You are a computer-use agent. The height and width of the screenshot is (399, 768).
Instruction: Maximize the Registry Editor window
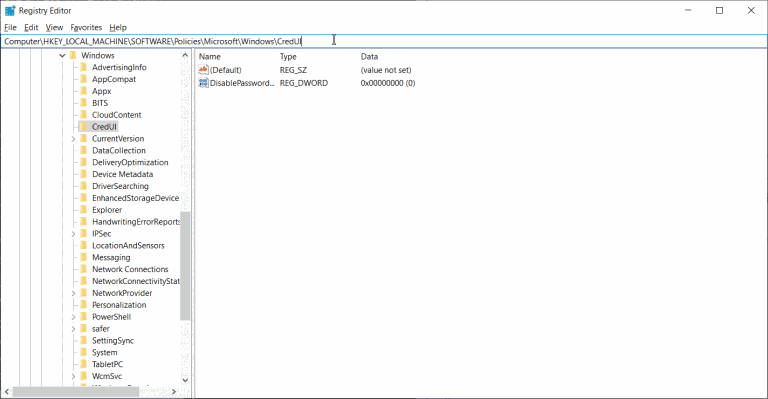(720, 10)
